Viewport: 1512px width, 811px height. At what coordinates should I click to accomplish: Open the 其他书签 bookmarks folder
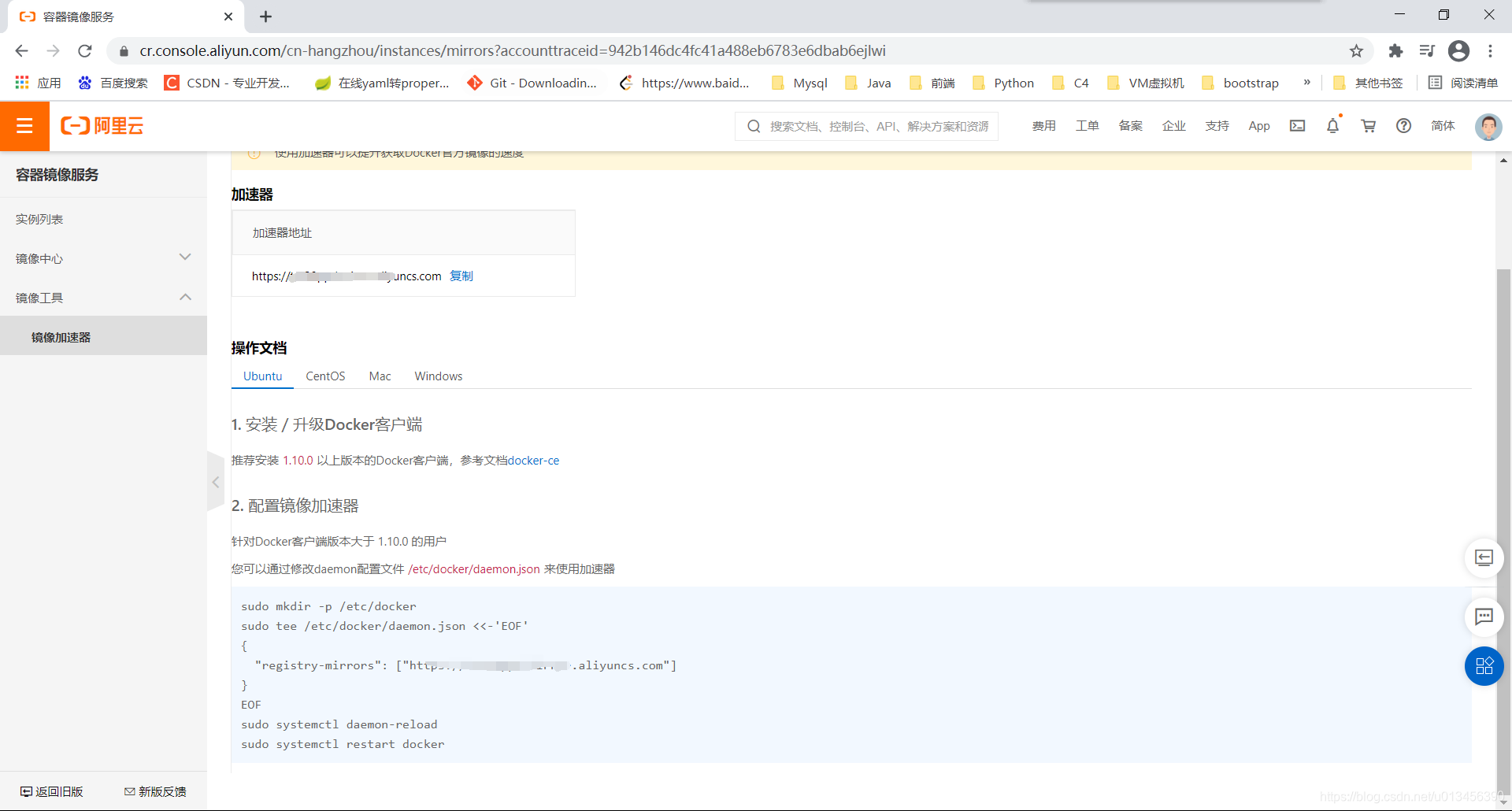pos(1368,83)
